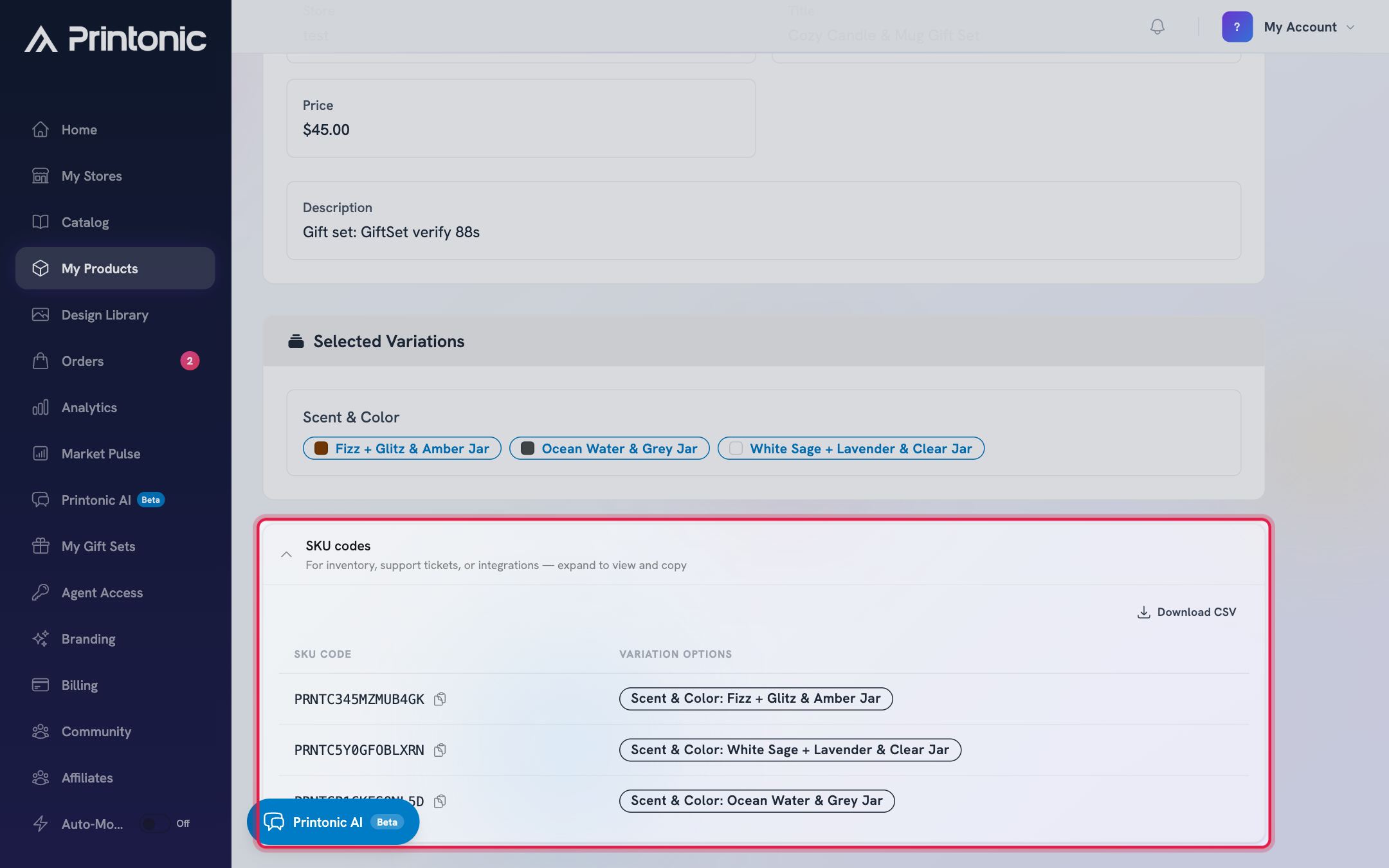The image size is (1389, 868).
Task: Click the Branding label
Action: [x=89, y=638]
